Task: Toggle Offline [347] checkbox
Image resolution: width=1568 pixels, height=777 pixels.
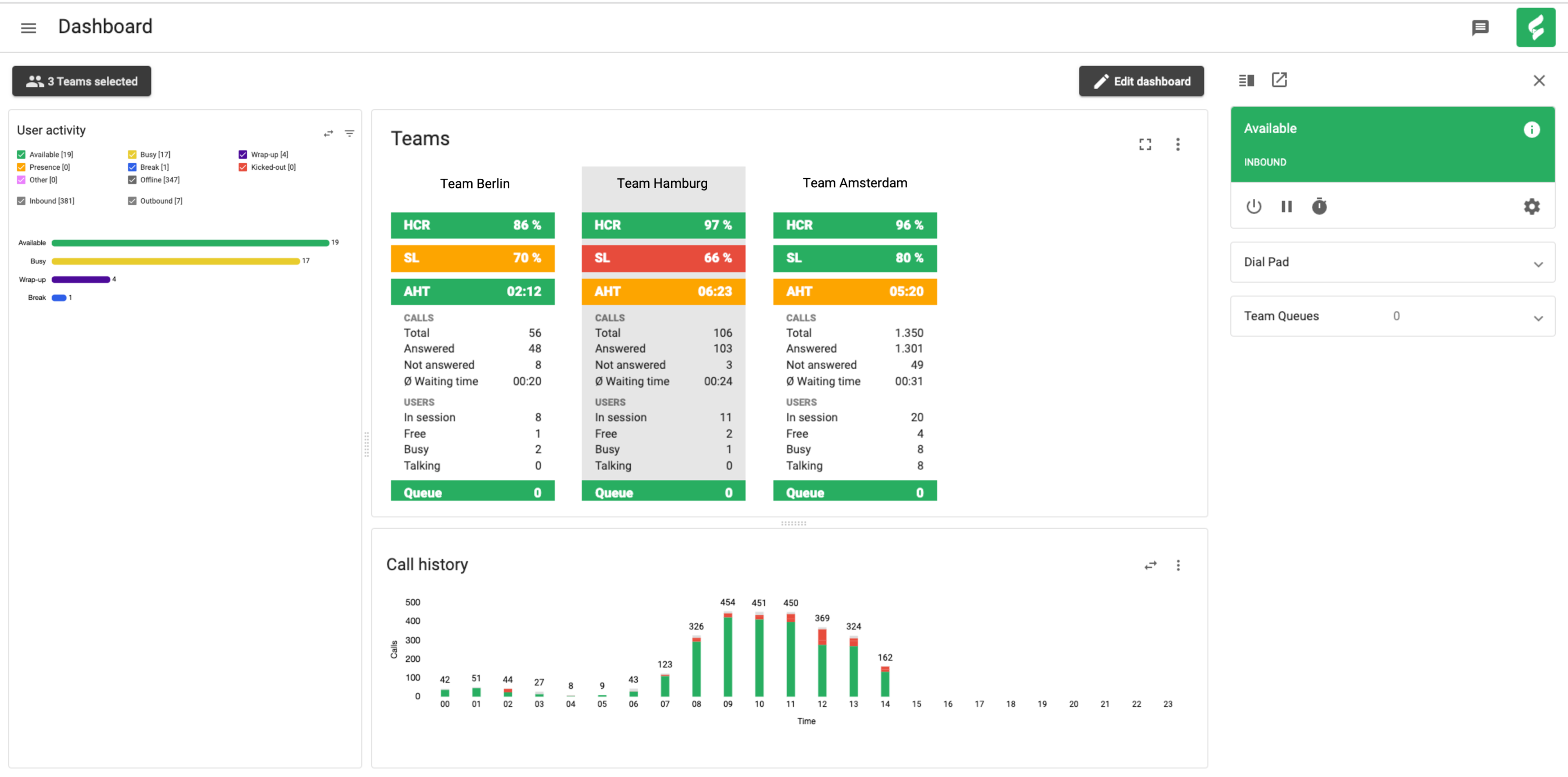Action: point(132,180)
